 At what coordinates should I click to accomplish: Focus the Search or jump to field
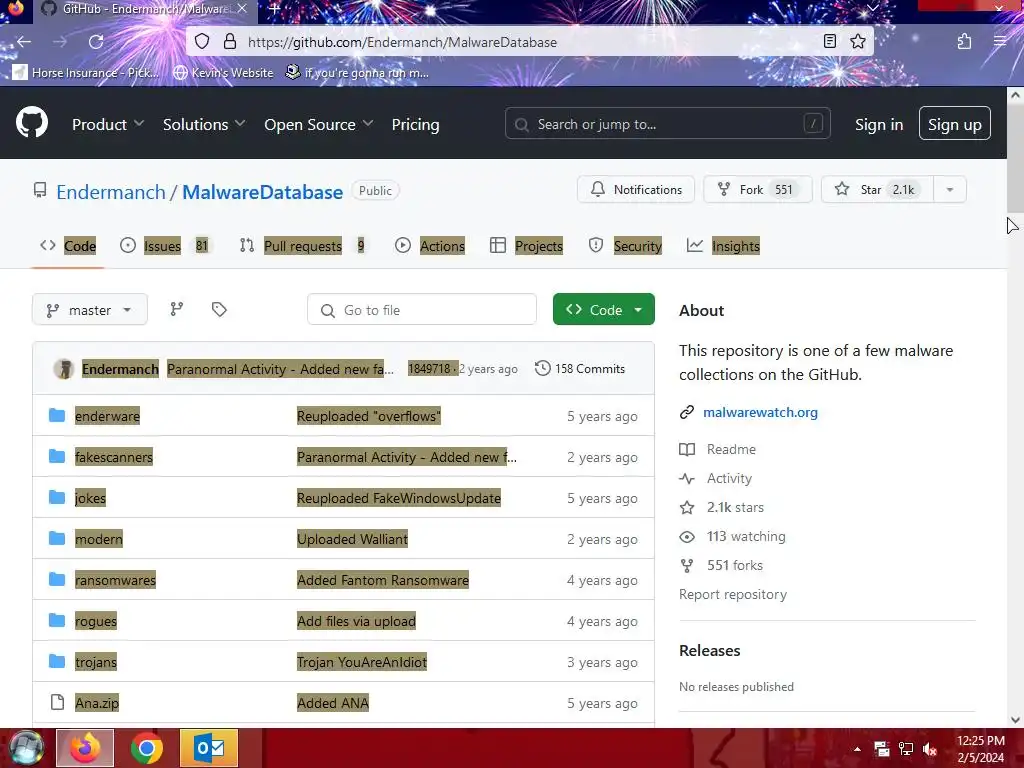(667, 123)
